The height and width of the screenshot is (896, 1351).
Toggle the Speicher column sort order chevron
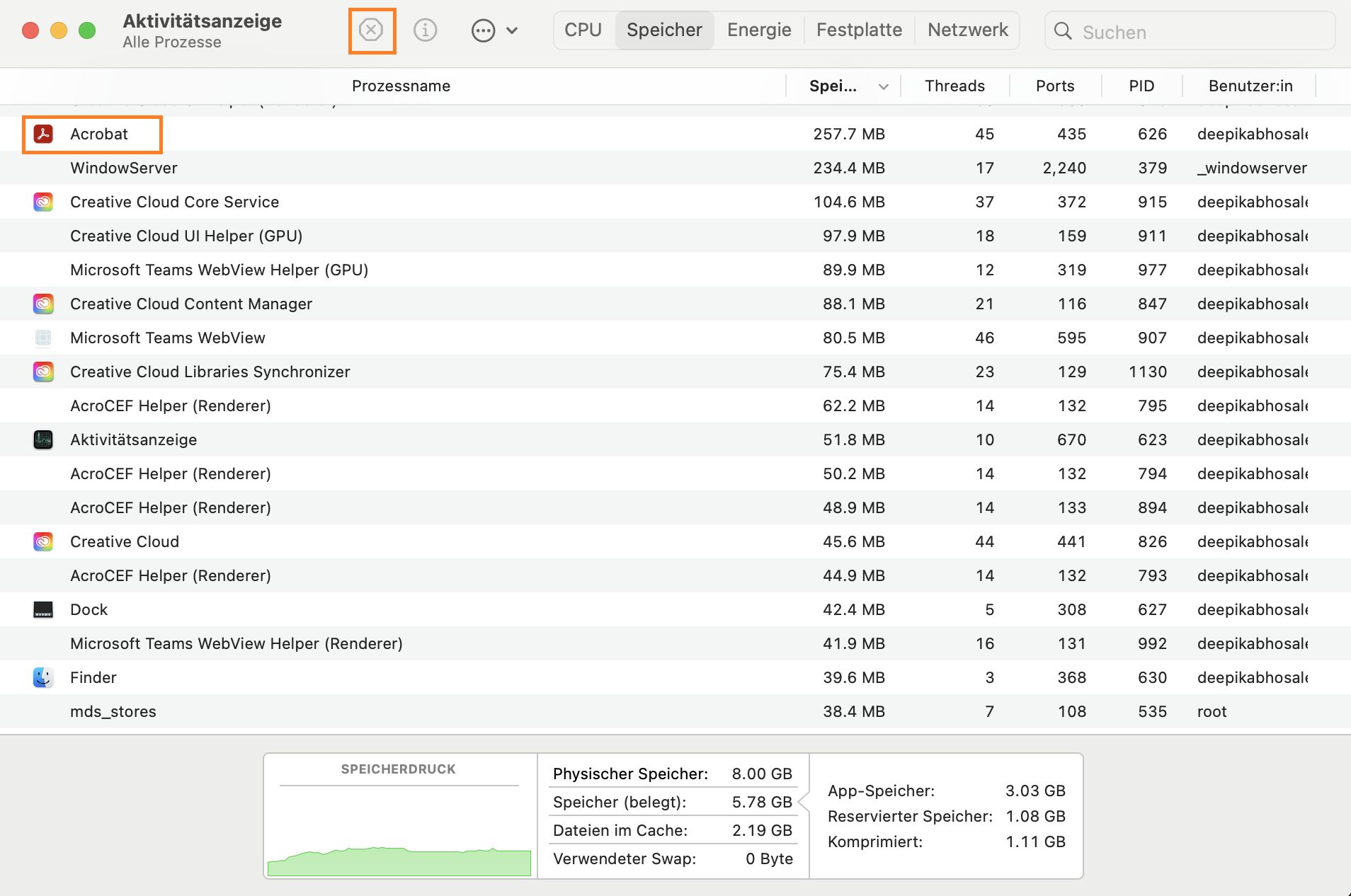[x=884, y=86]
